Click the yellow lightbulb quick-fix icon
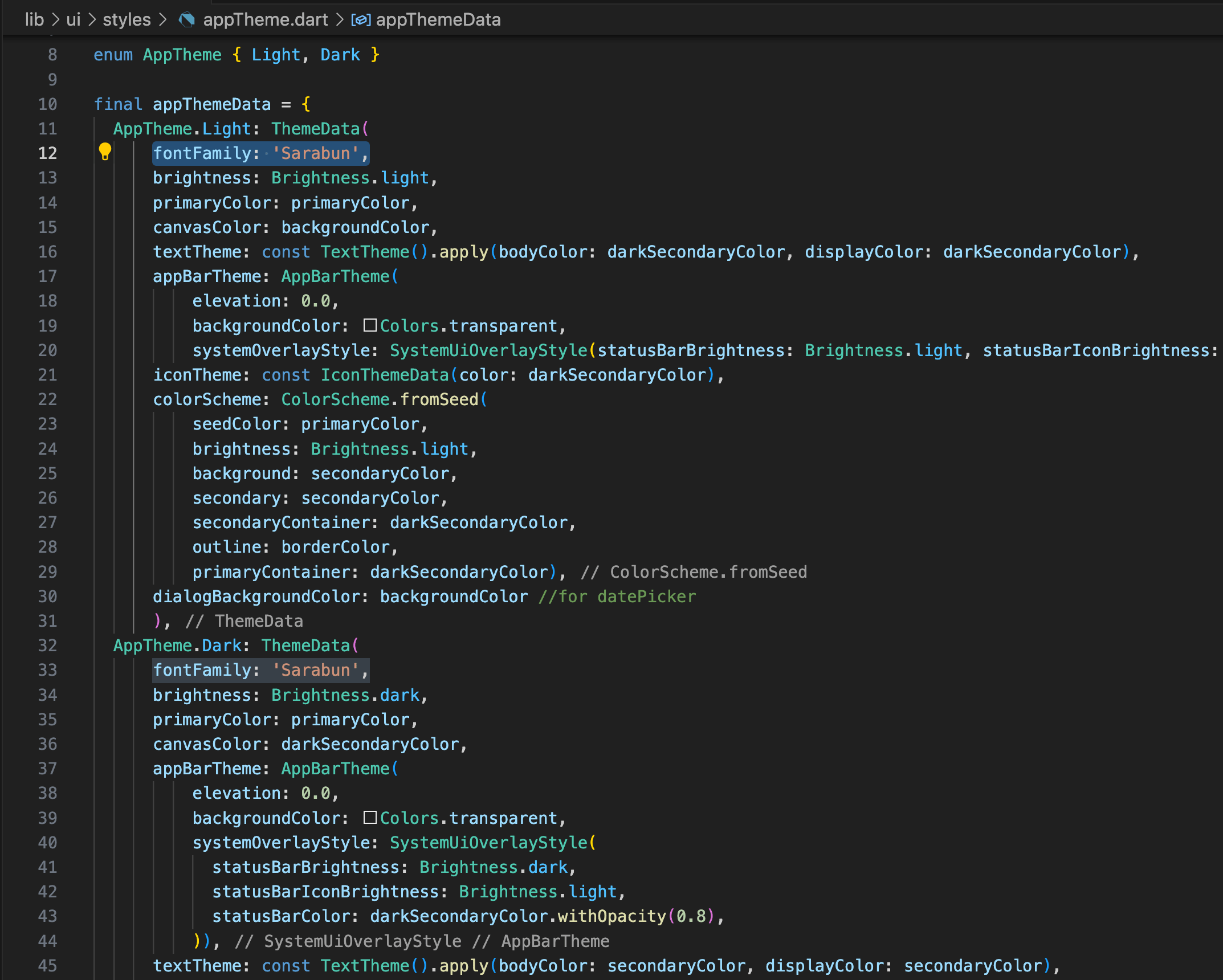1223x980 pixels. pyautogui.click(x=105, y=152)
